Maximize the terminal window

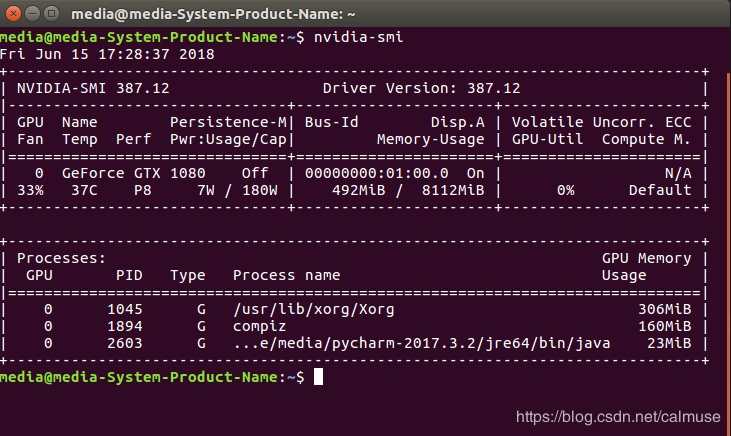(51, 14)
